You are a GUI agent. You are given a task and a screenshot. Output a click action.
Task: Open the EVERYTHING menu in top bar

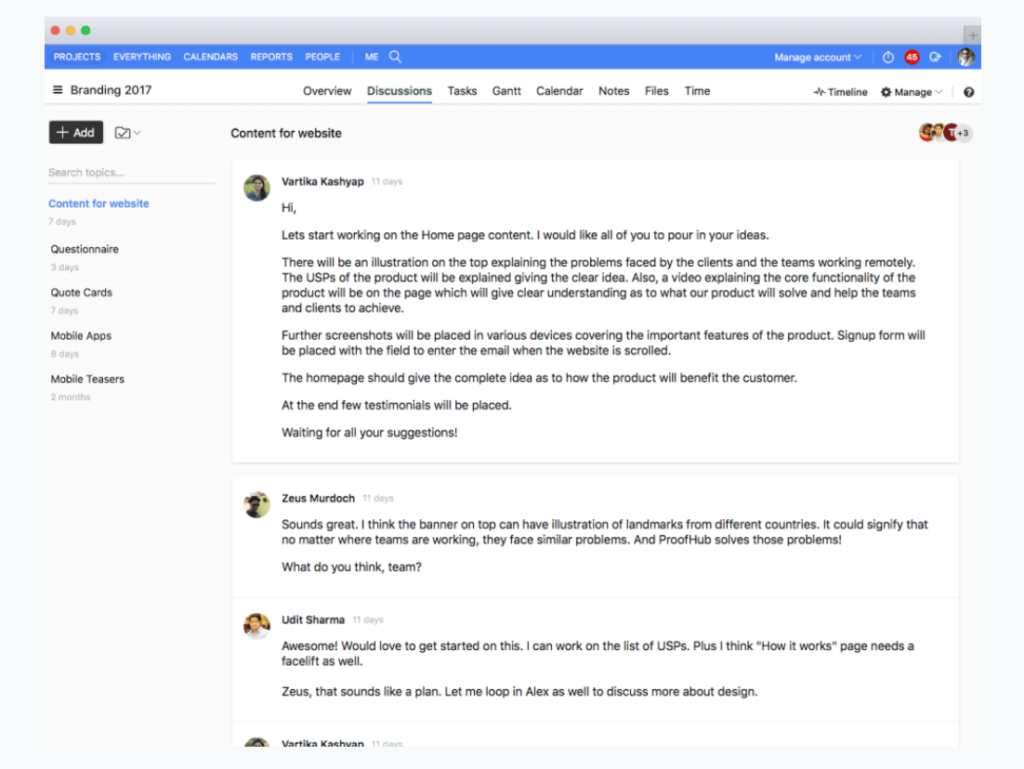point(142,57)
